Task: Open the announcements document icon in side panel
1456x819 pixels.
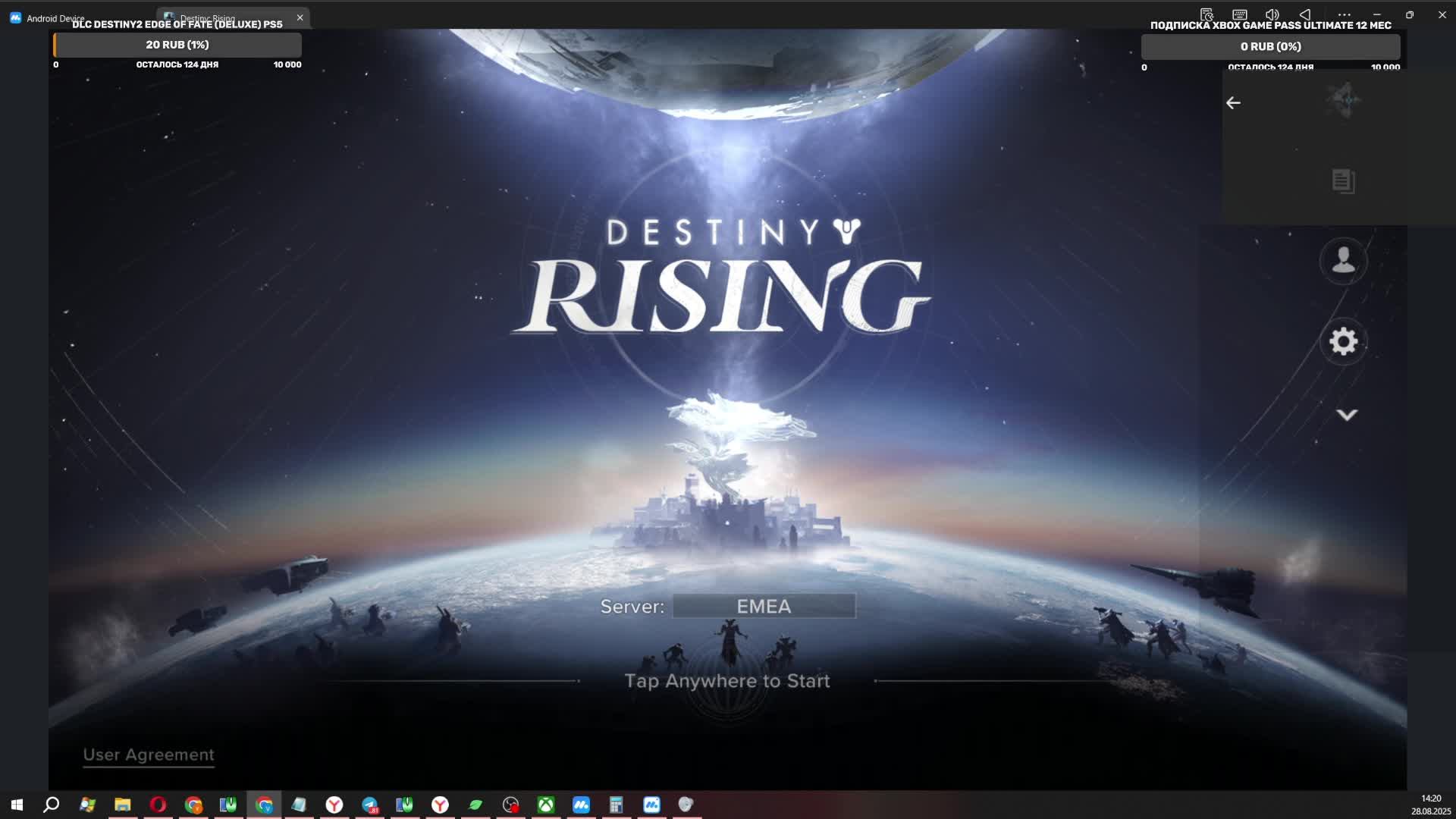Action: [1342, 180]
